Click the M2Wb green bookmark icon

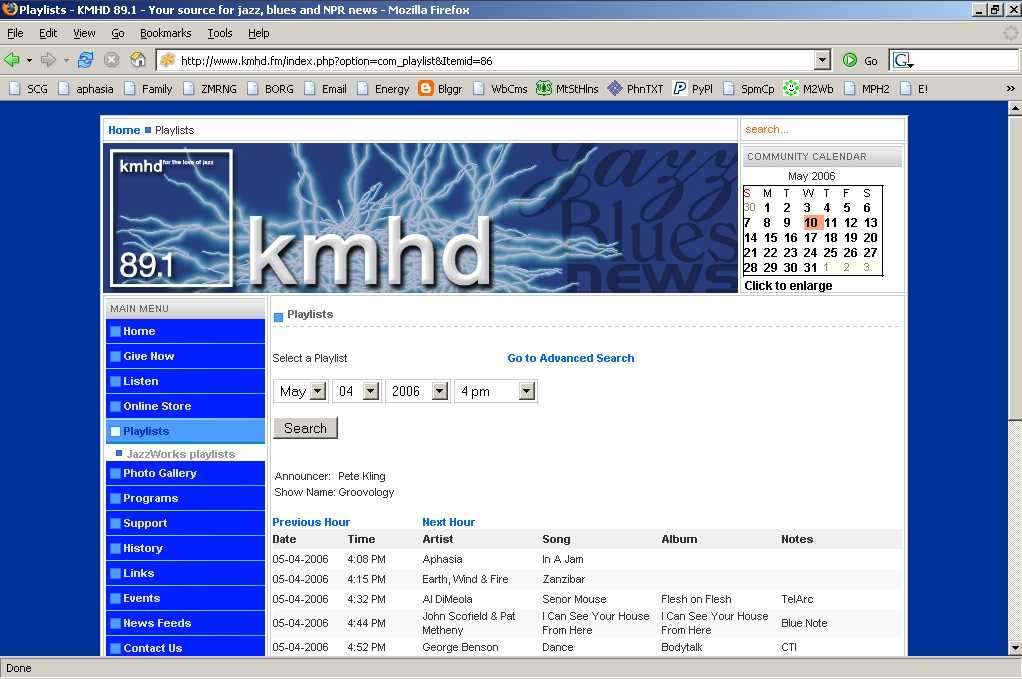(790, 88)
